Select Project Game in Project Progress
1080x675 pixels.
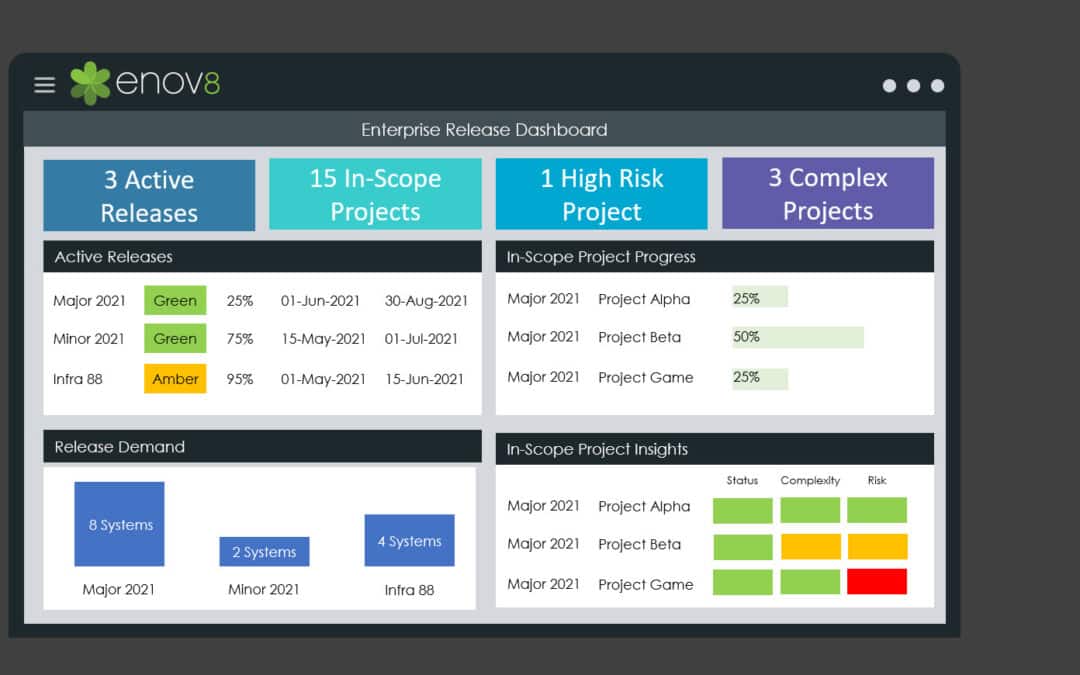[645, 377]
